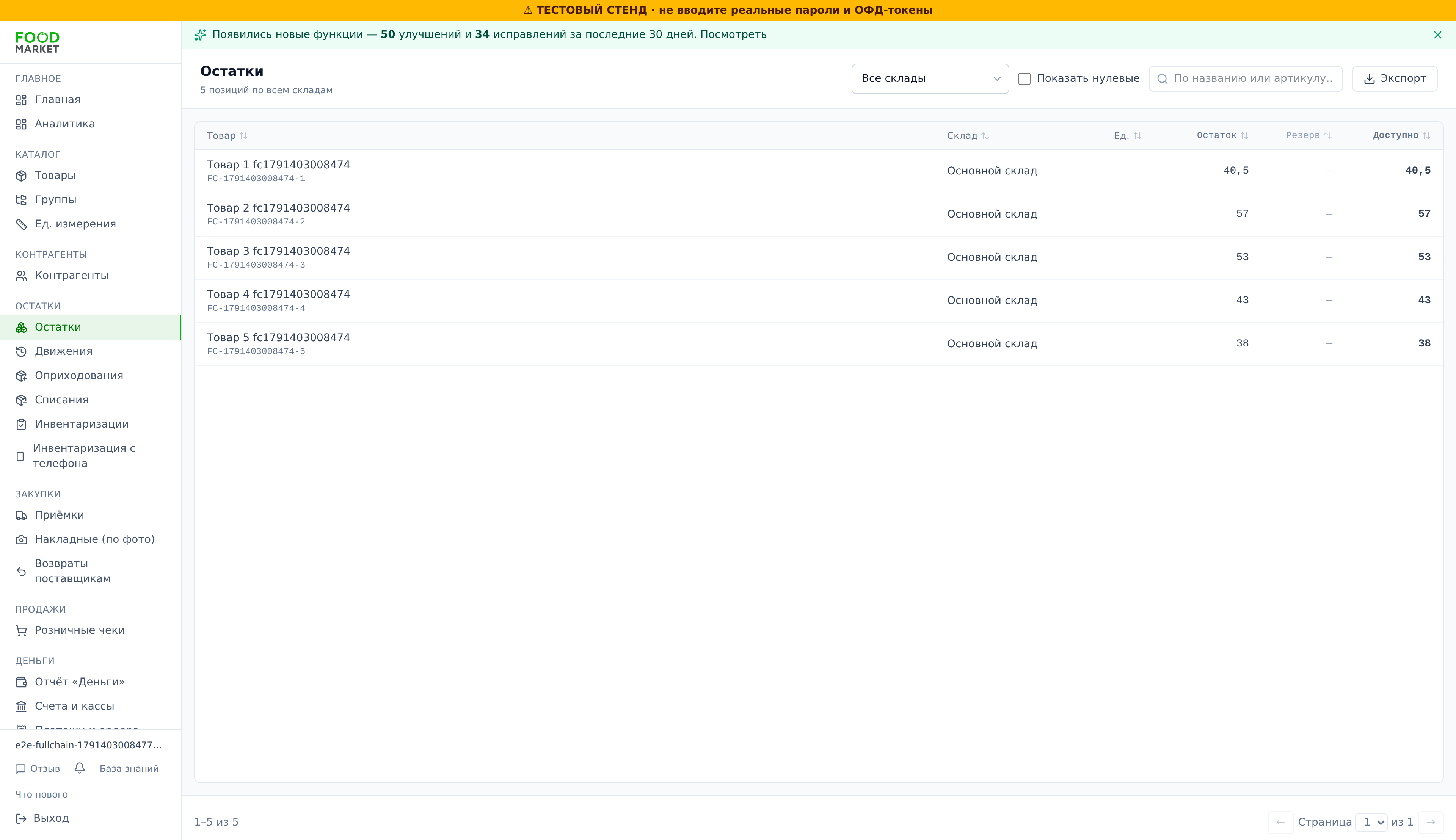Click the notification bell icon

coord(80,768)
